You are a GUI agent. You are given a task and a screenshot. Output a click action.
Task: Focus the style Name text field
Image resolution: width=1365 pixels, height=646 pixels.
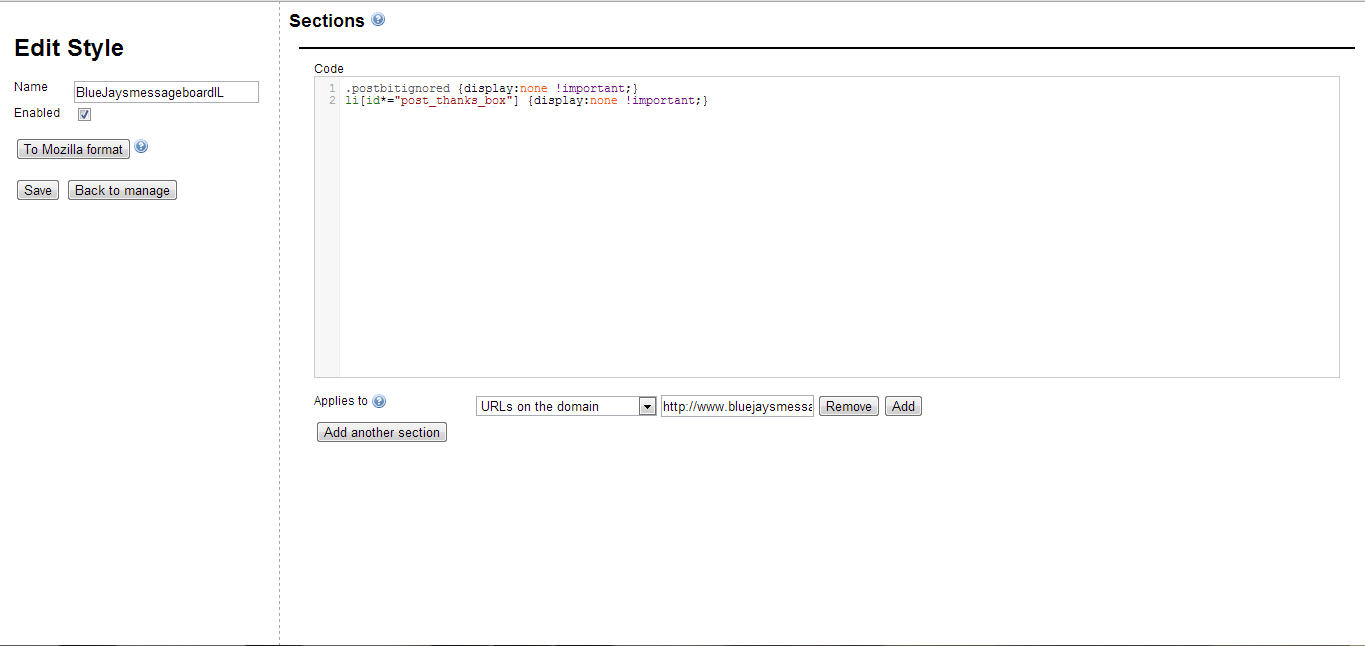pyautogui.click(x=166, y=92)
